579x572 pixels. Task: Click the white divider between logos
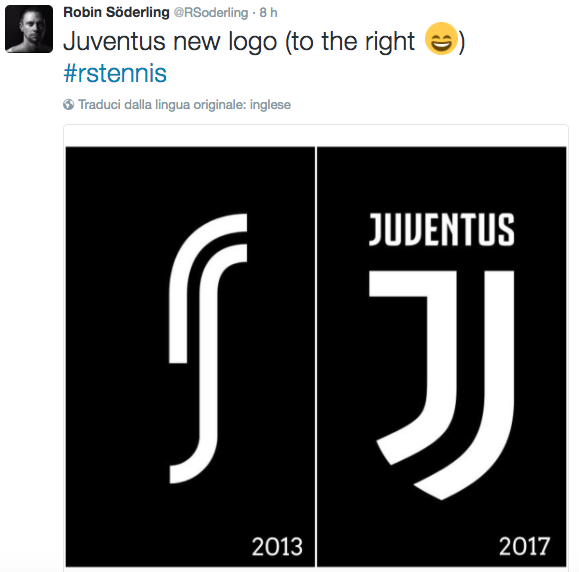(x=316, y=357)
